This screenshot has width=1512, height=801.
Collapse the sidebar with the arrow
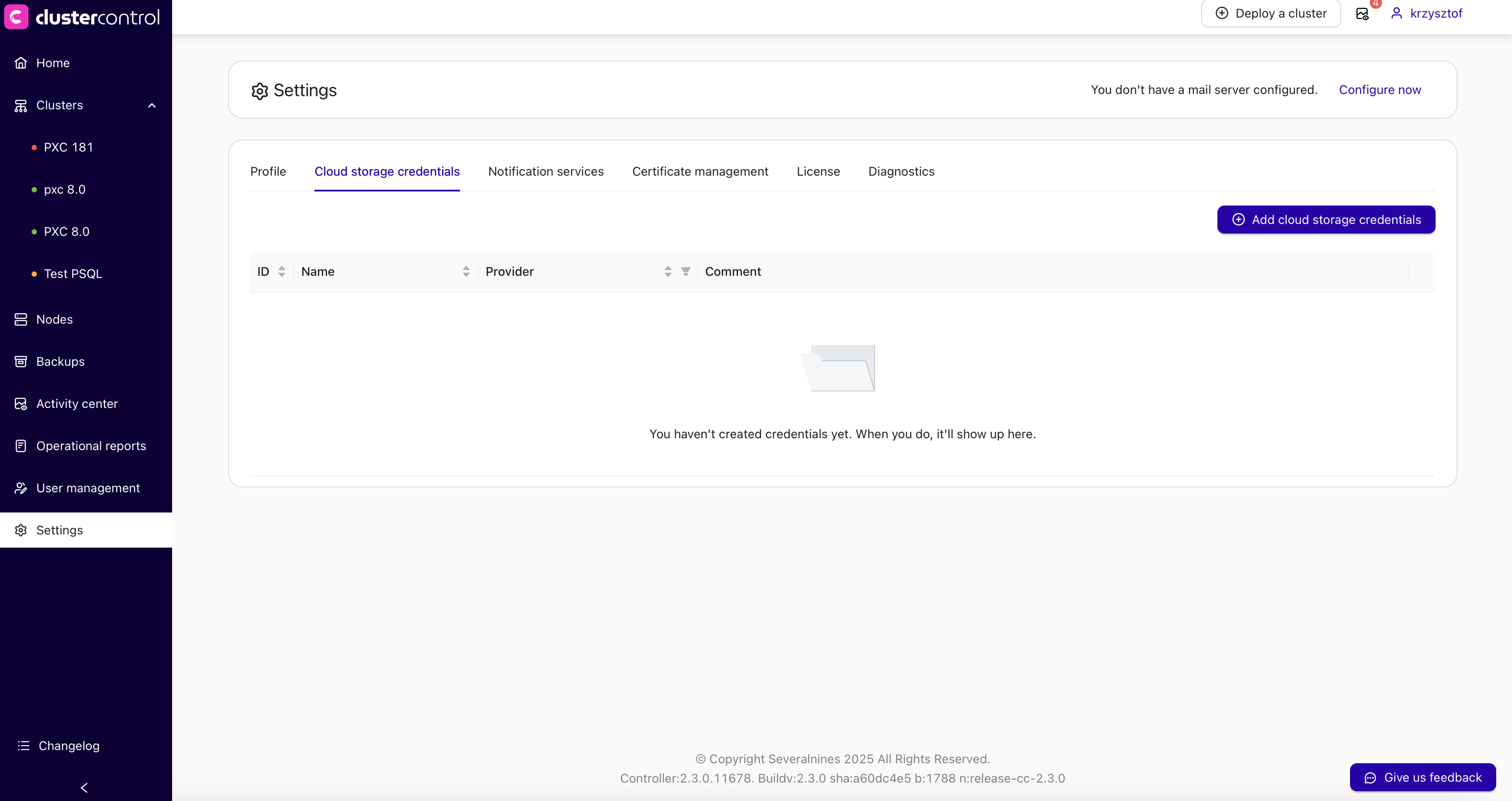pyautogui.click(x=84, y=787)
